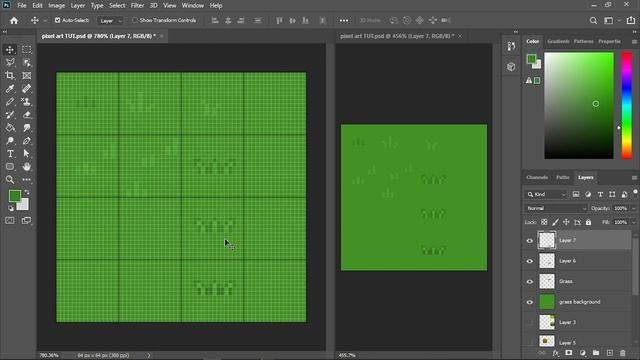The width and height of the screenshot is (640, 360).
Task: Open the layer filter Kind dropdown
Action: click(546, 194)
